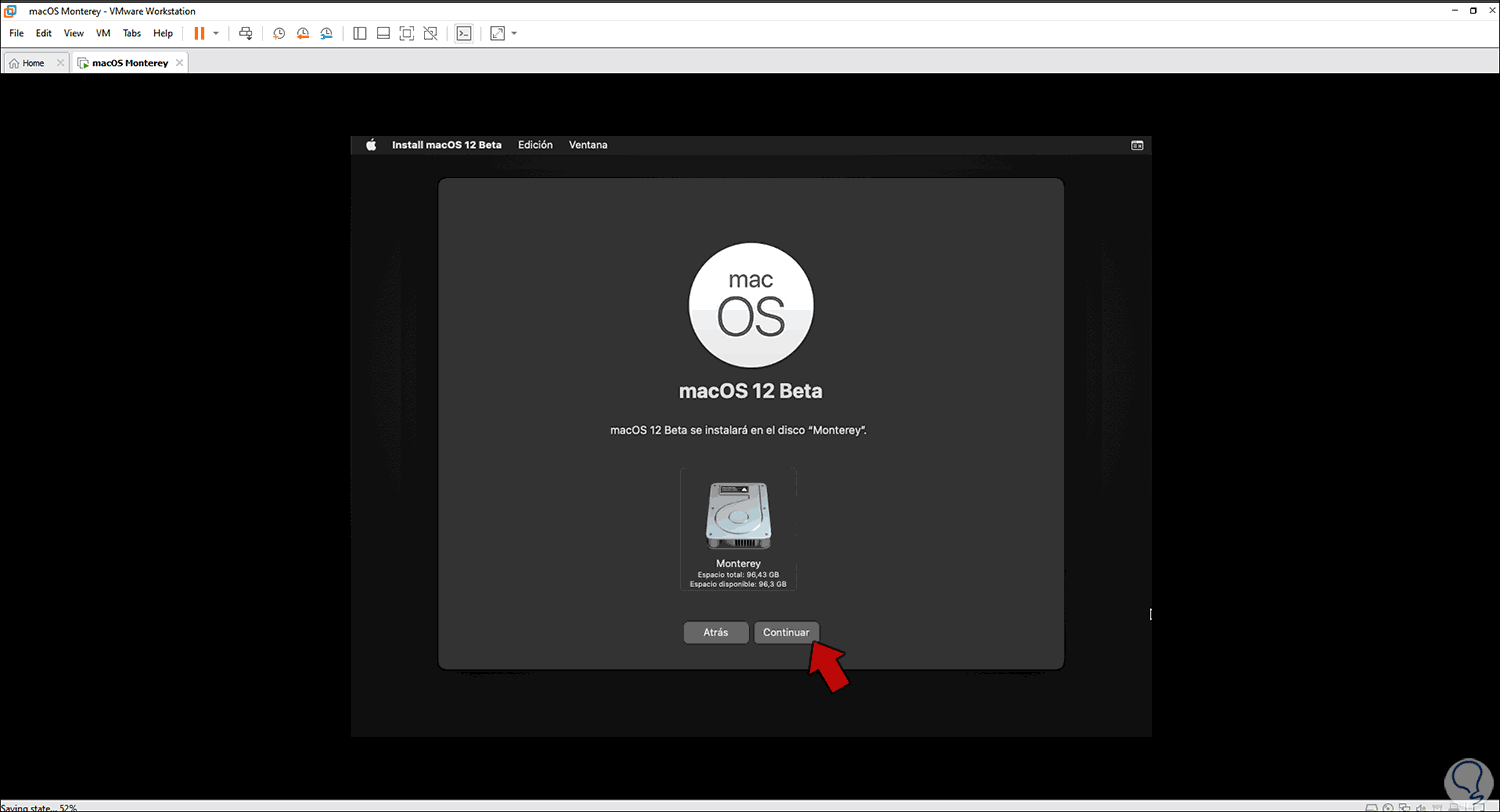Switch to Unity mode icon
The image size is (1500, 812).
point(430,33)
